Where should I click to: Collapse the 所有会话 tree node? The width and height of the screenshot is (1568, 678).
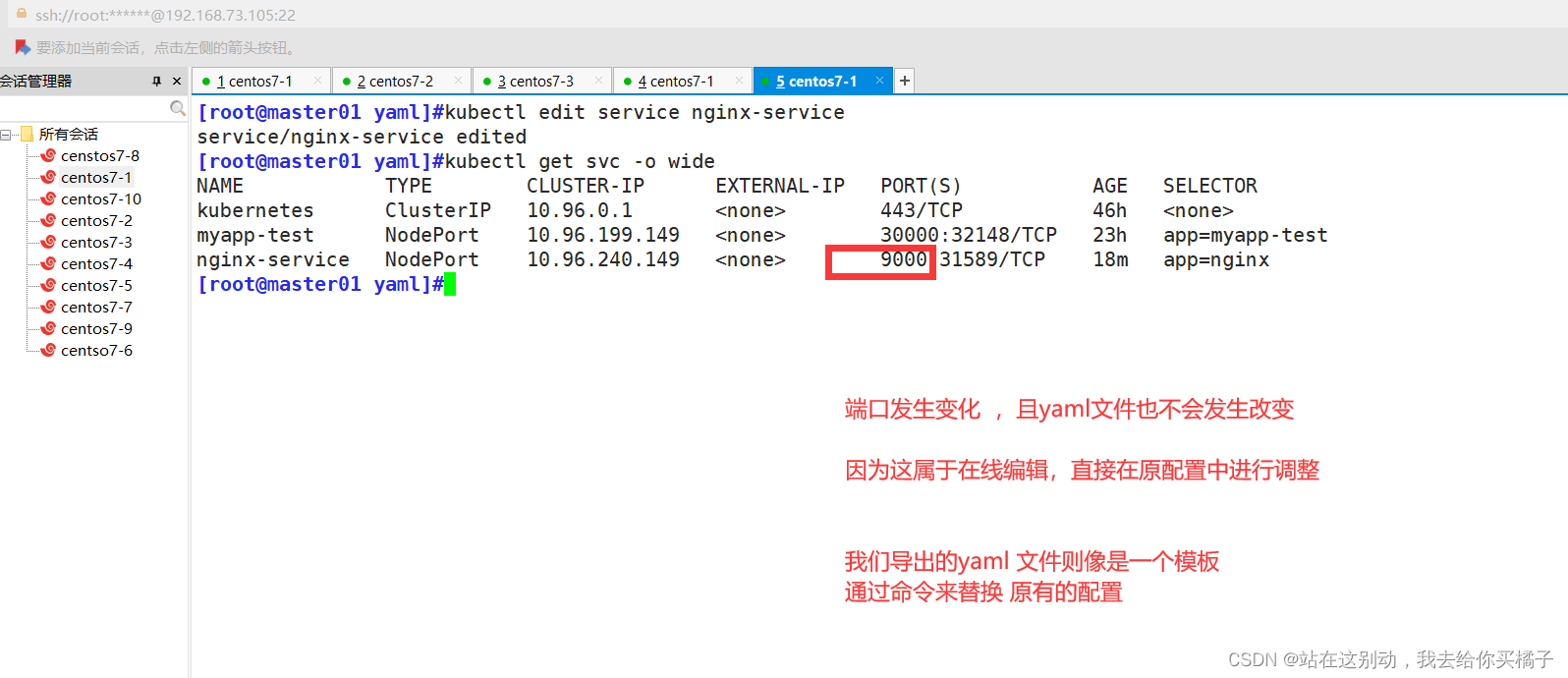point(6,135)
